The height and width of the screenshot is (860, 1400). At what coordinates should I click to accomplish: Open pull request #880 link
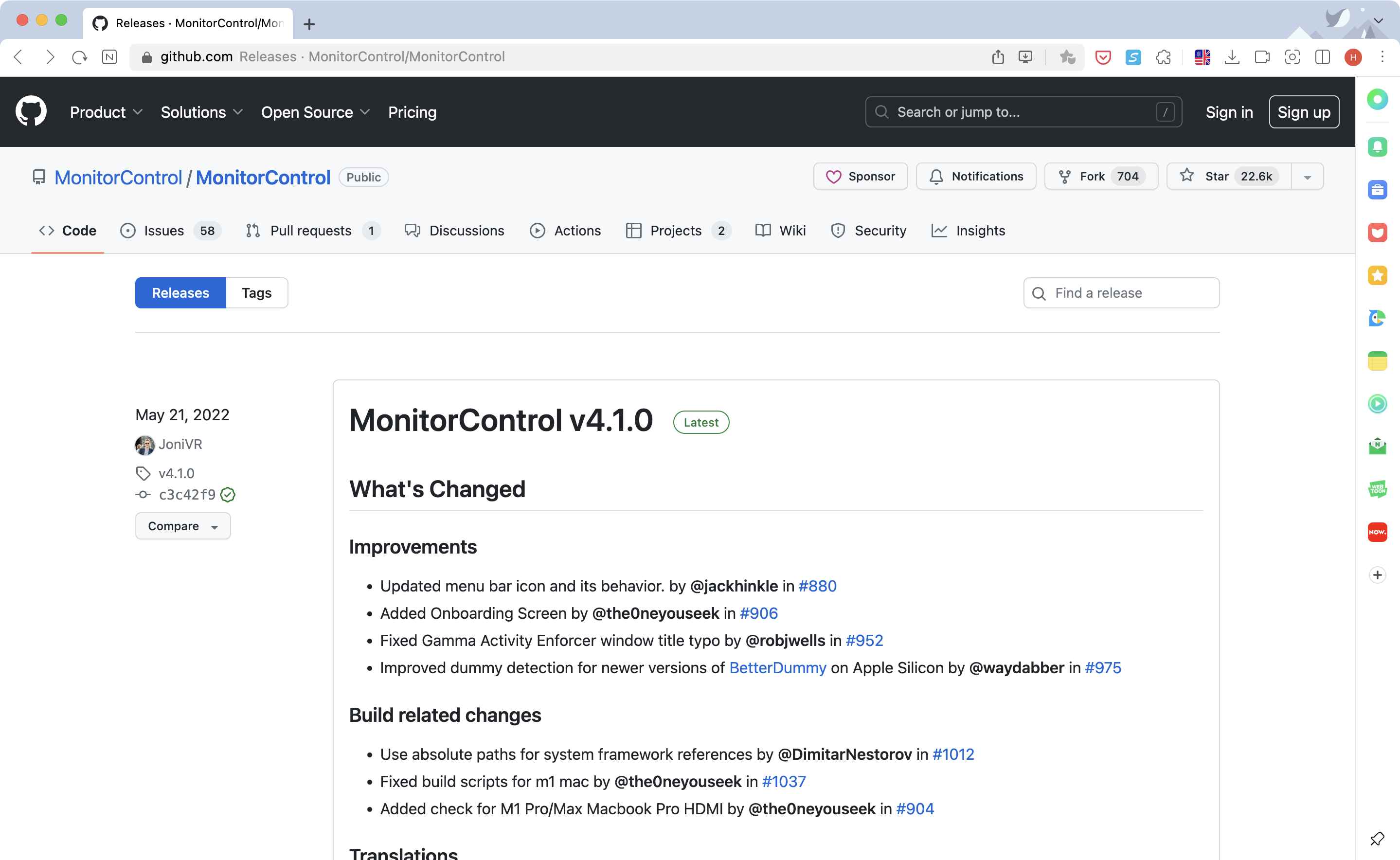pos(817,586)
